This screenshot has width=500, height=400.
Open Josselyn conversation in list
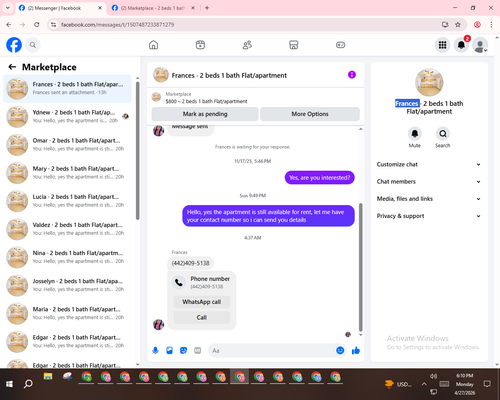tap(67, 285)
